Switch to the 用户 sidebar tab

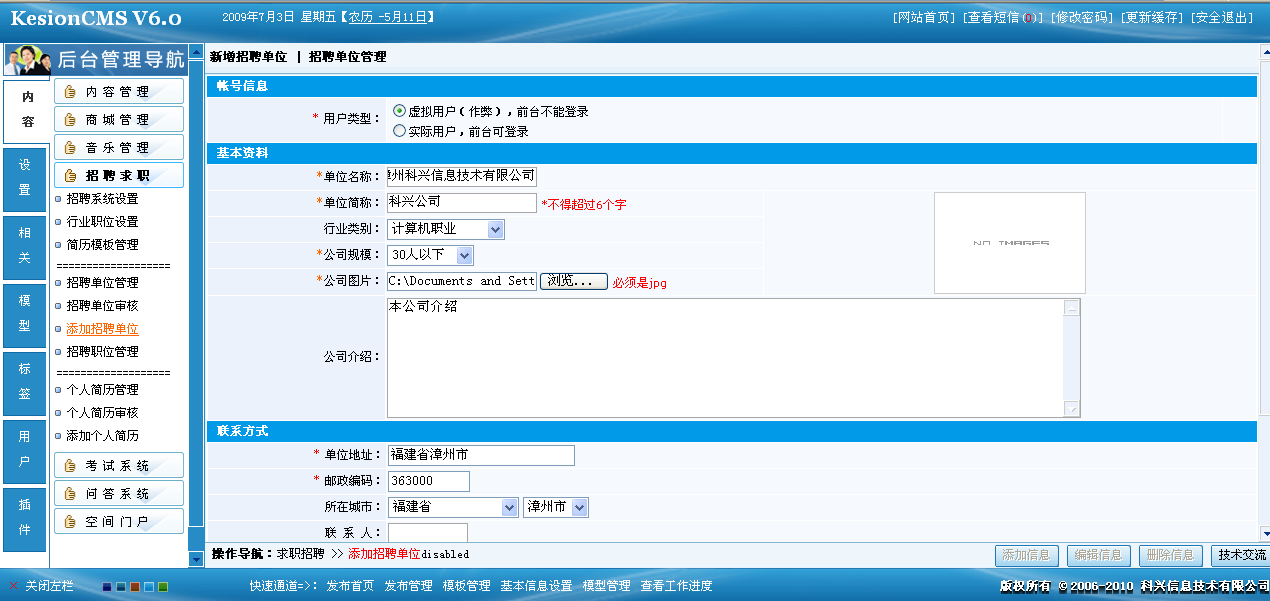(x=24, y=450)
